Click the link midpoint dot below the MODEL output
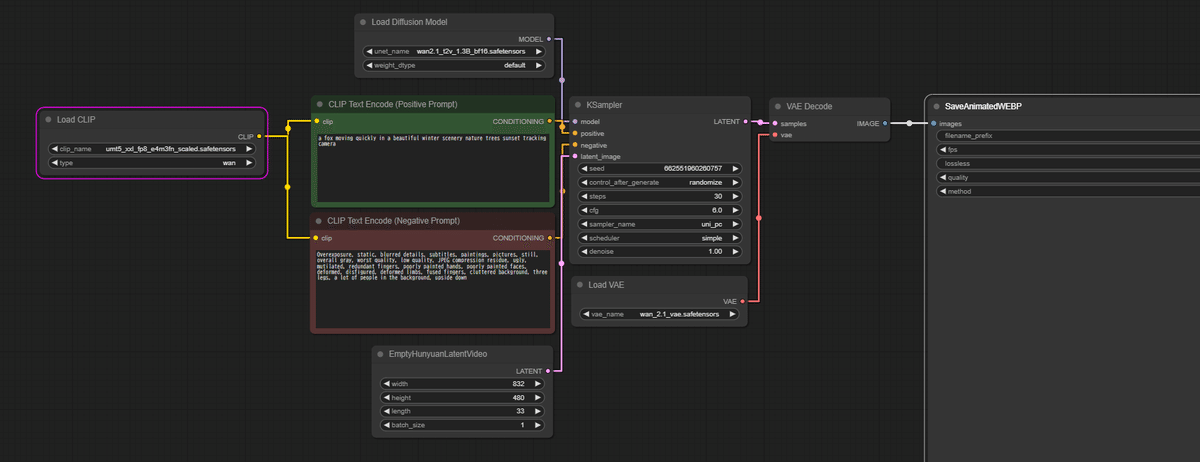Viewport: 1200px width, 462px height. (x=562, y=79)
